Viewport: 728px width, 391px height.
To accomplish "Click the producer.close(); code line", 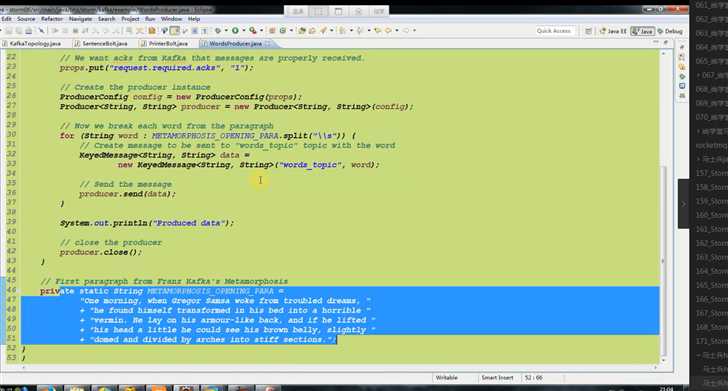I will click(100, 252).
